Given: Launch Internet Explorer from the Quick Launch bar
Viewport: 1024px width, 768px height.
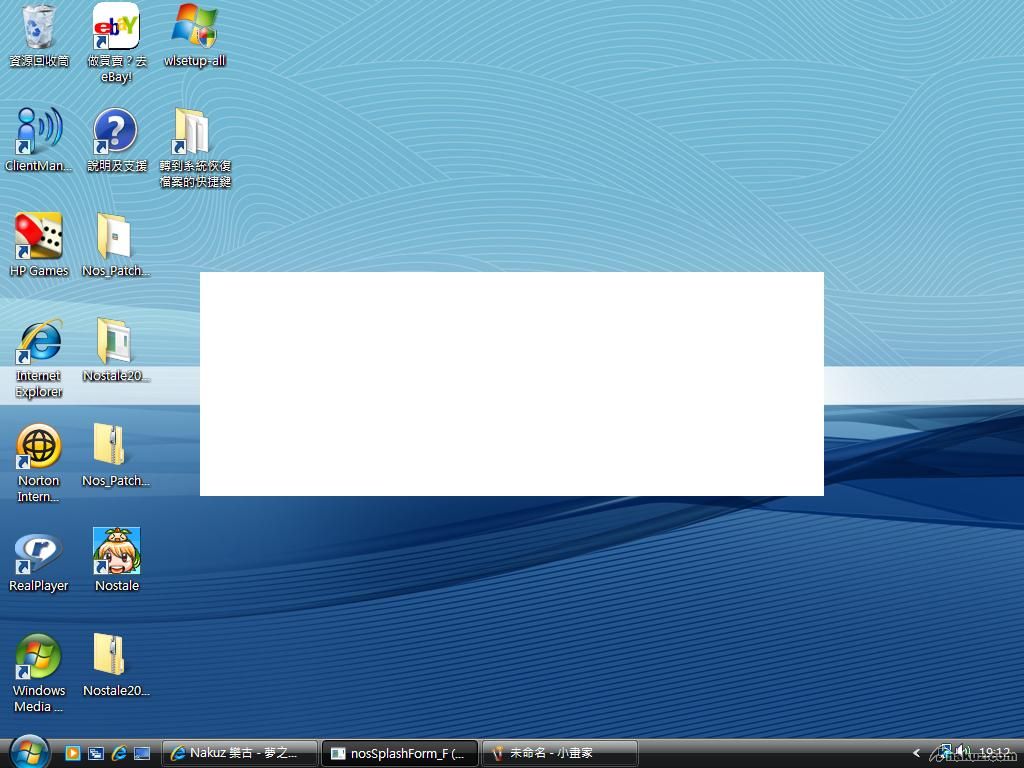Looking at the screenshot, I should 119,753.
